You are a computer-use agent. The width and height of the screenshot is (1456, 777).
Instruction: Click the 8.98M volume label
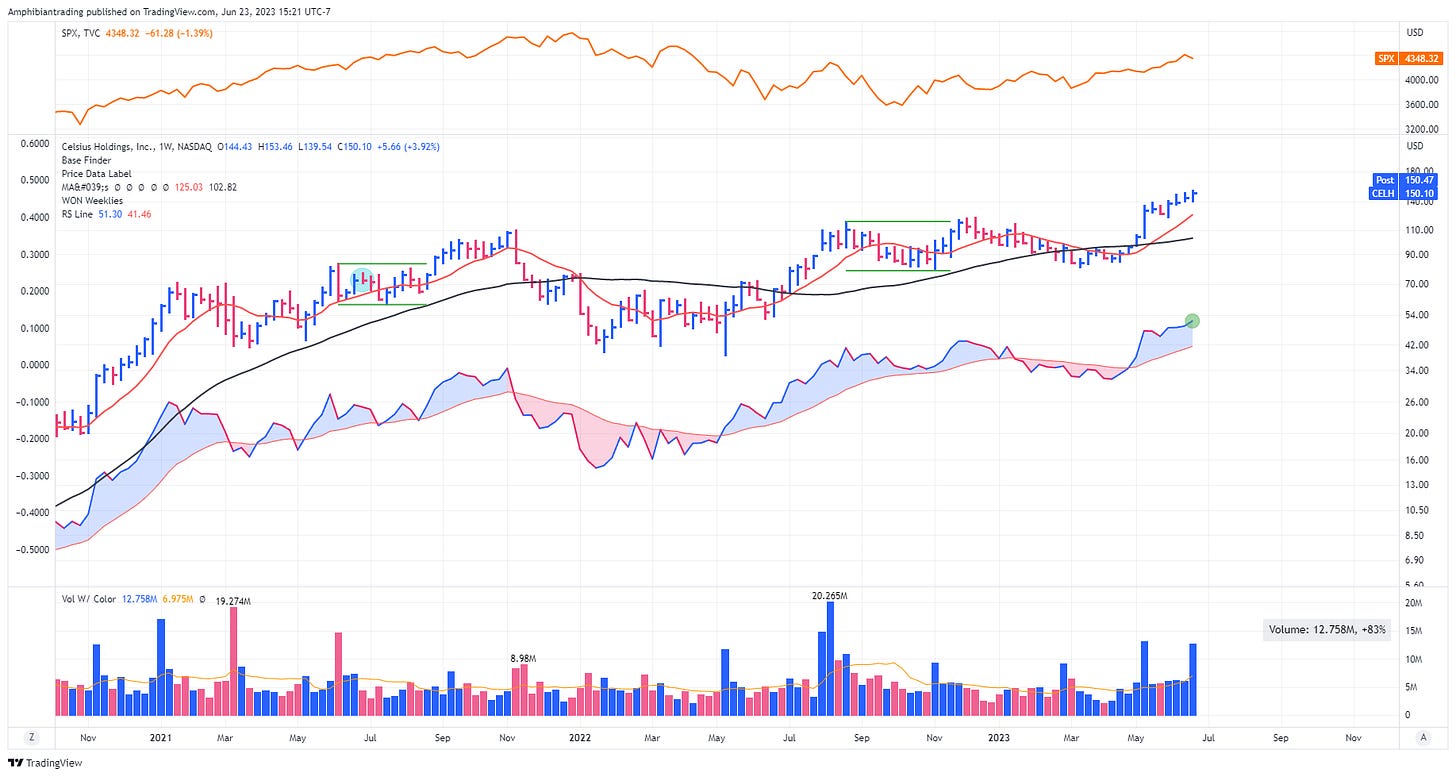pyautogui.click(x=522, y=659)
